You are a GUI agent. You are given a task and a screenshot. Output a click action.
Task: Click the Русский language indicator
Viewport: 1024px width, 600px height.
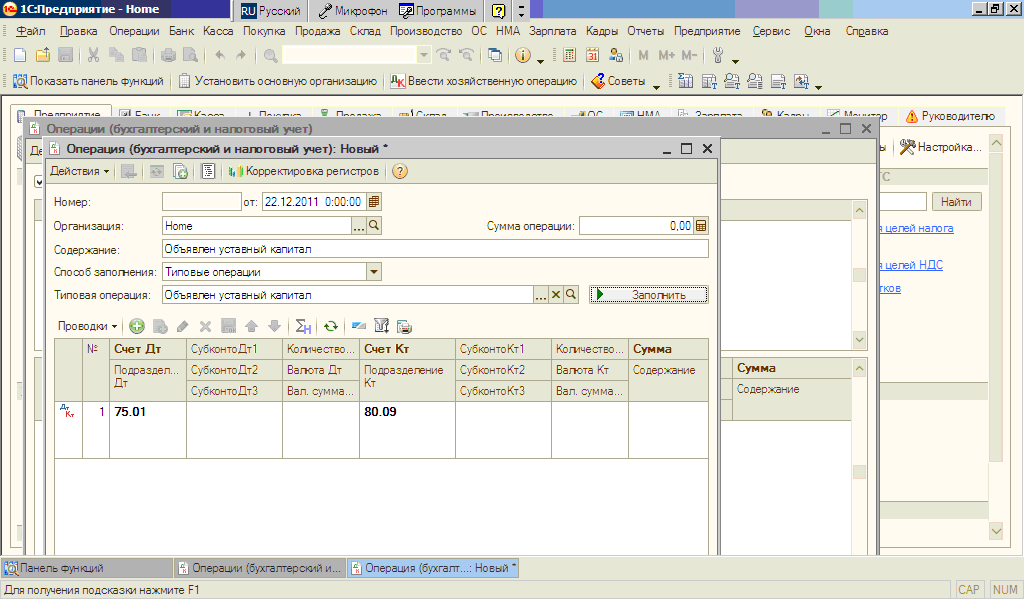tap(270, 10)
